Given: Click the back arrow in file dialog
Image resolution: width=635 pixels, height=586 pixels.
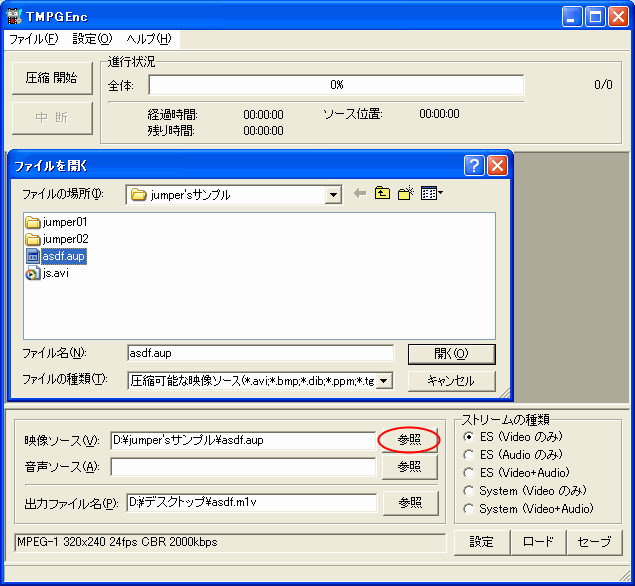Looking at the screenshot, I should coord(360,194).
